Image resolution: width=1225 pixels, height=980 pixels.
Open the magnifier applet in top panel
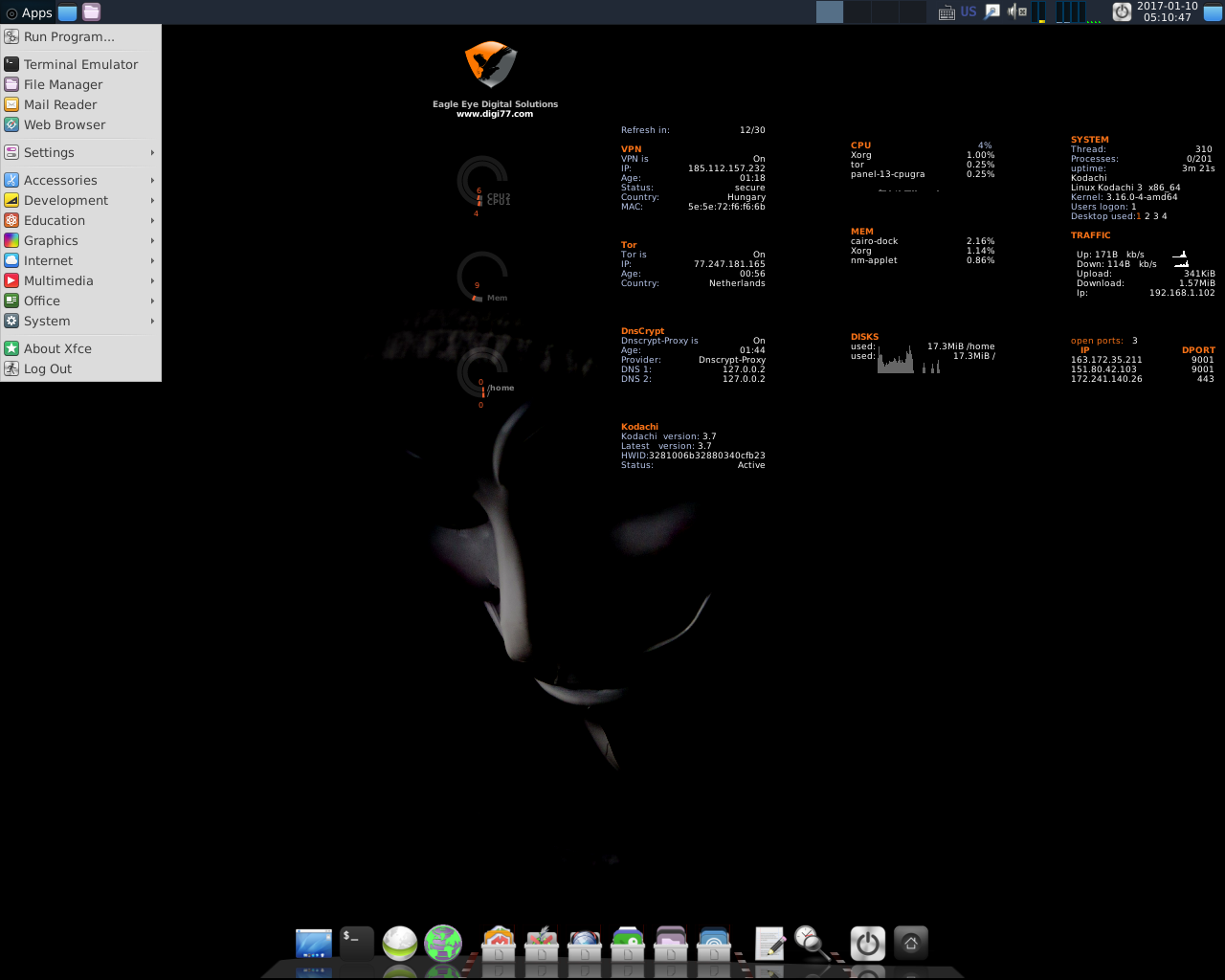(992, 11)
